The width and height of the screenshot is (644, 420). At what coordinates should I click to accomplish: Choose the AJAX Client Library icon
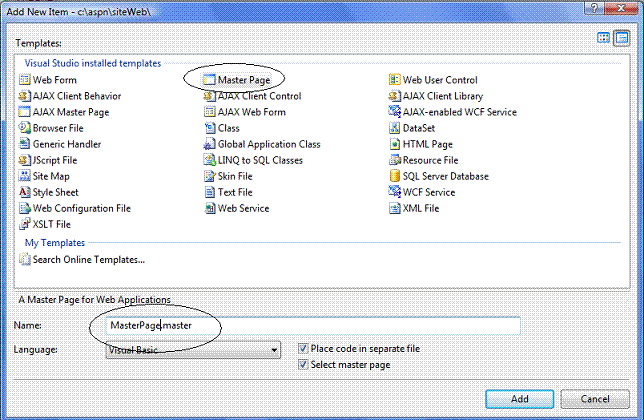[x=394, y=96]
